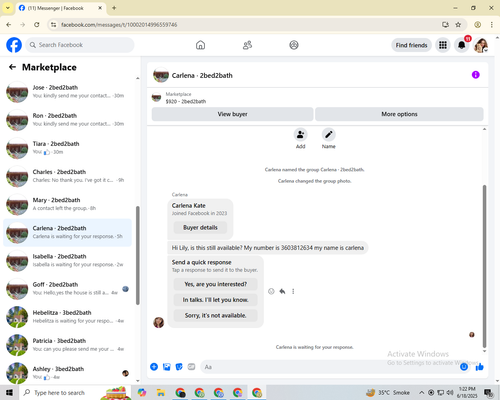
Task: Bookmark this page with the star
Action: click(x=458, y=25)
